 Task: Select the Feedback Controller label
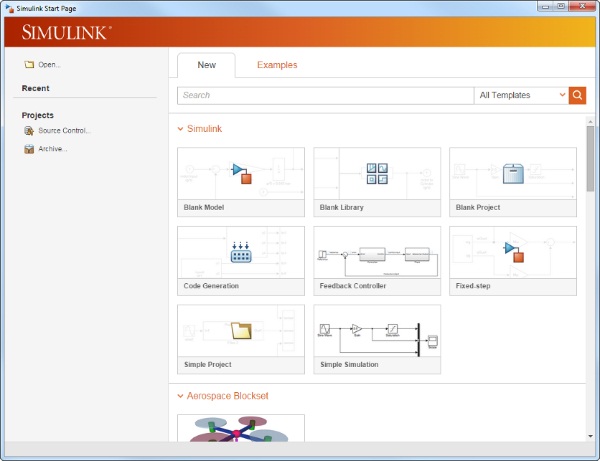pyautogui.click(x=352, y=286)
